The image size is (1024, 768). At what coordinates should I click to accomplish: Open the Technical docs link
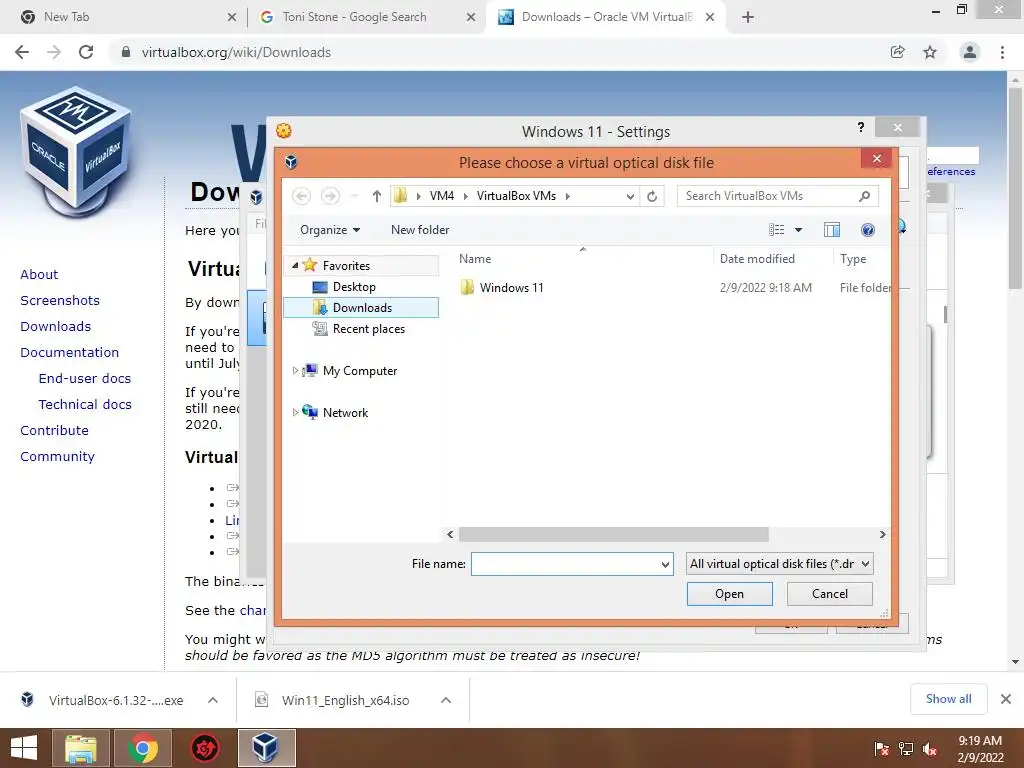click(x=85, y=405)
